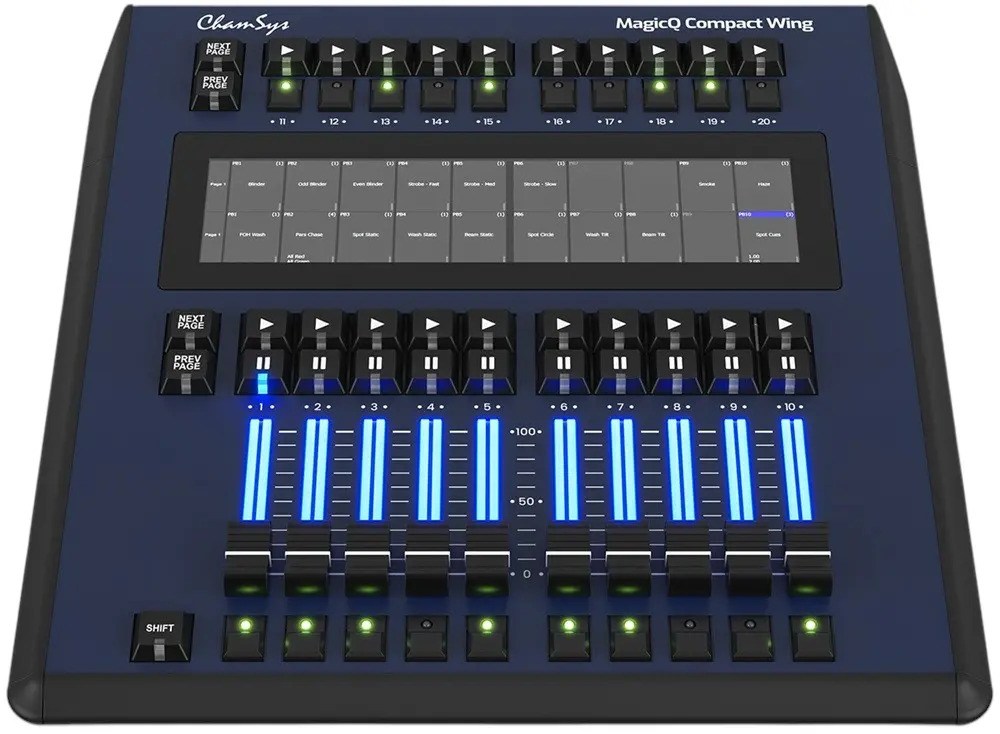Click the ChamSys logo
This screenshot has width=1000, height=734.
[x=243, y=23]
